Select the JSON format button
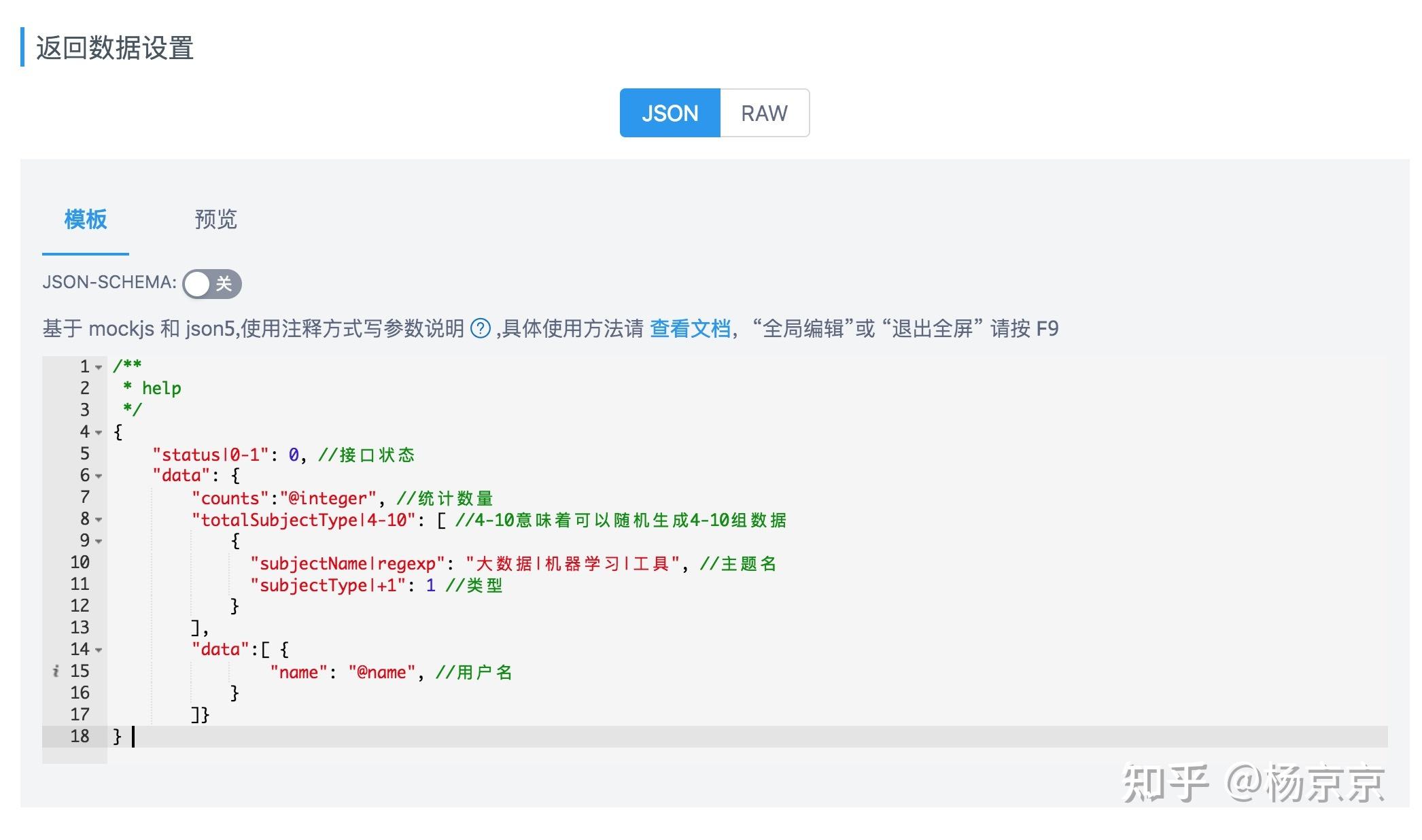The image size is (1422, 840). click(670, 113)
